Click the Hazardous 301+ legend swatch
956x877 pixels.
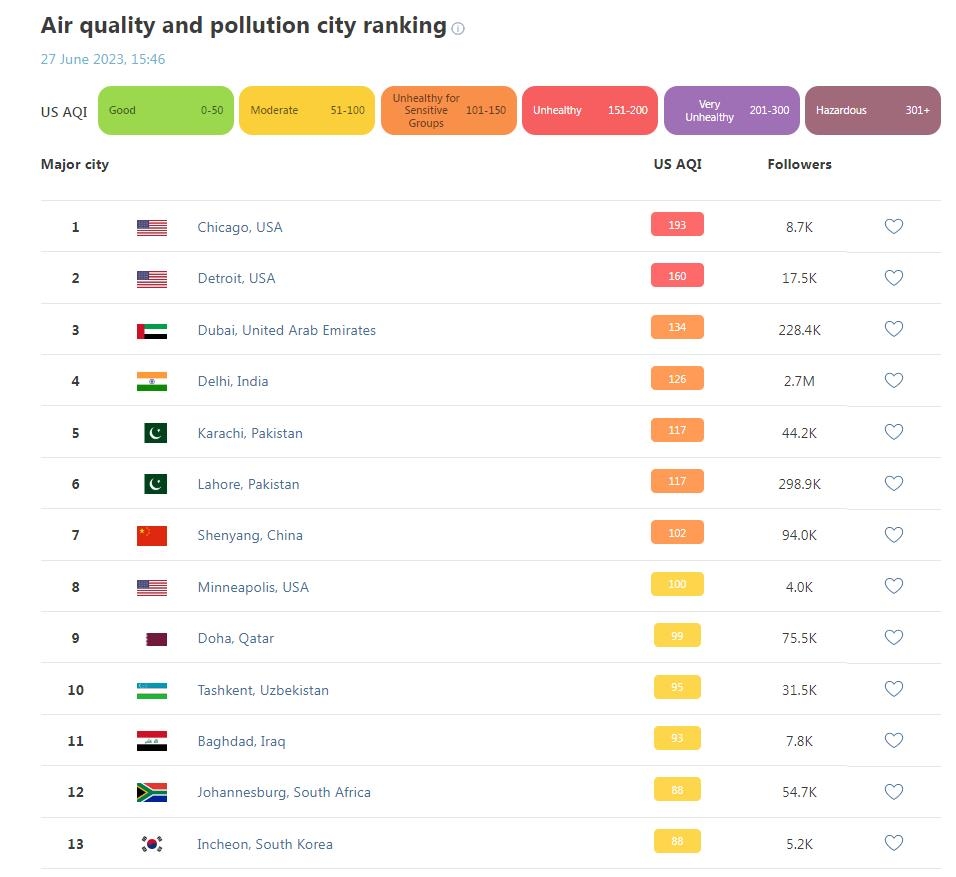click(x=873, y=110)
